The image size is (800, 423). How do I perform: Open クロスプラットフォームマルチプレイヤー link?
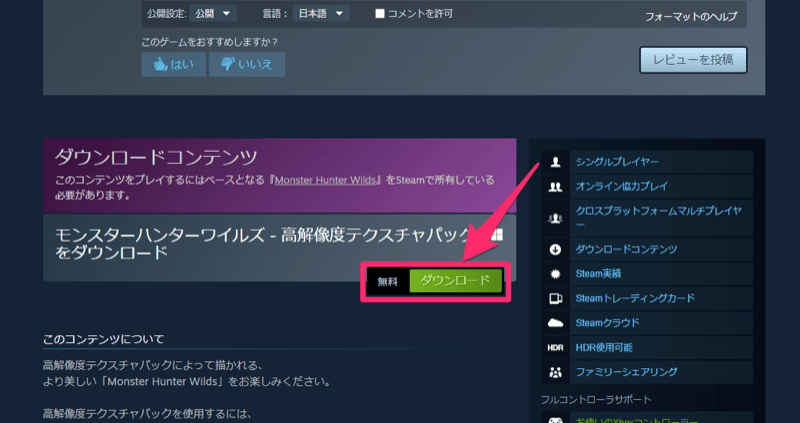[x=658, y=217]
